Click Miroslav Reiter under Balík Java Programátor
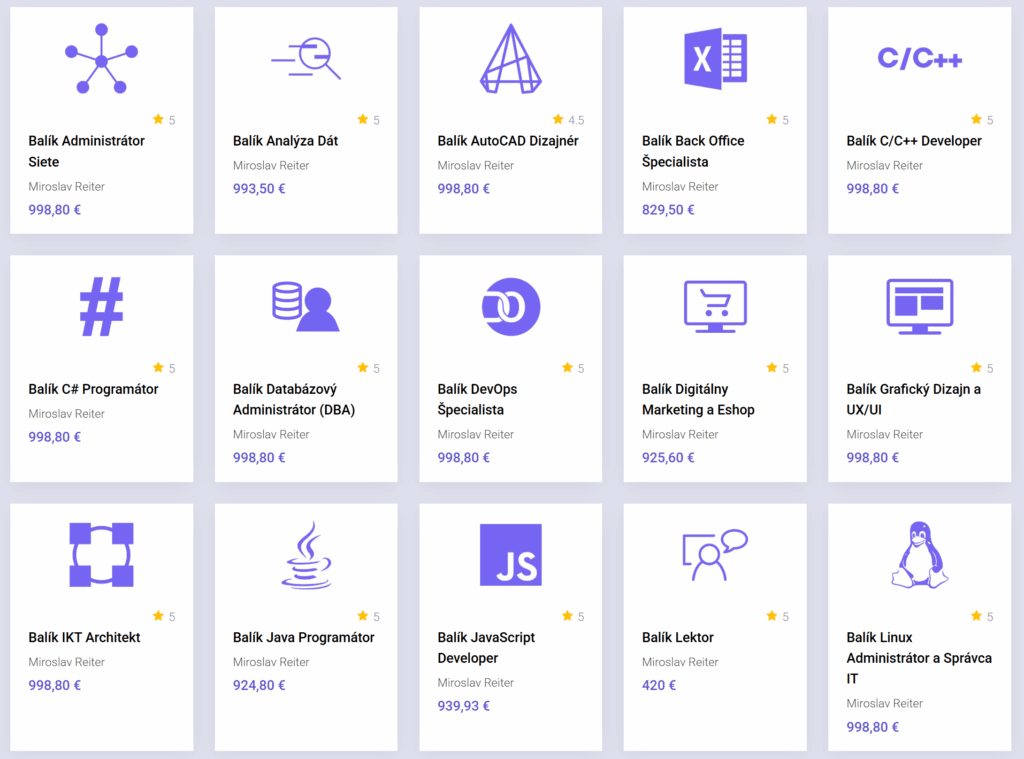 tap(271, 662)
